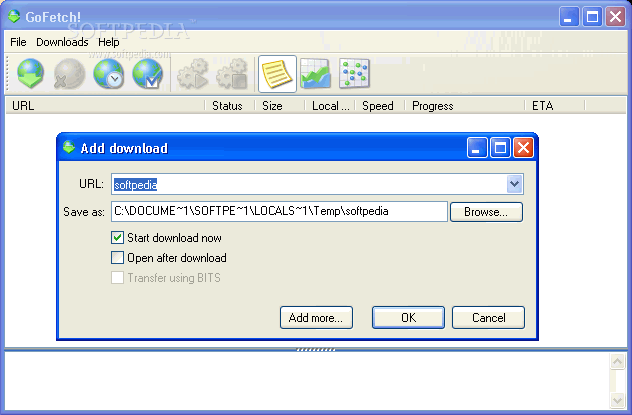Click the Add download dialog title icon
The image size is (632, 415).
pos(69,147)
